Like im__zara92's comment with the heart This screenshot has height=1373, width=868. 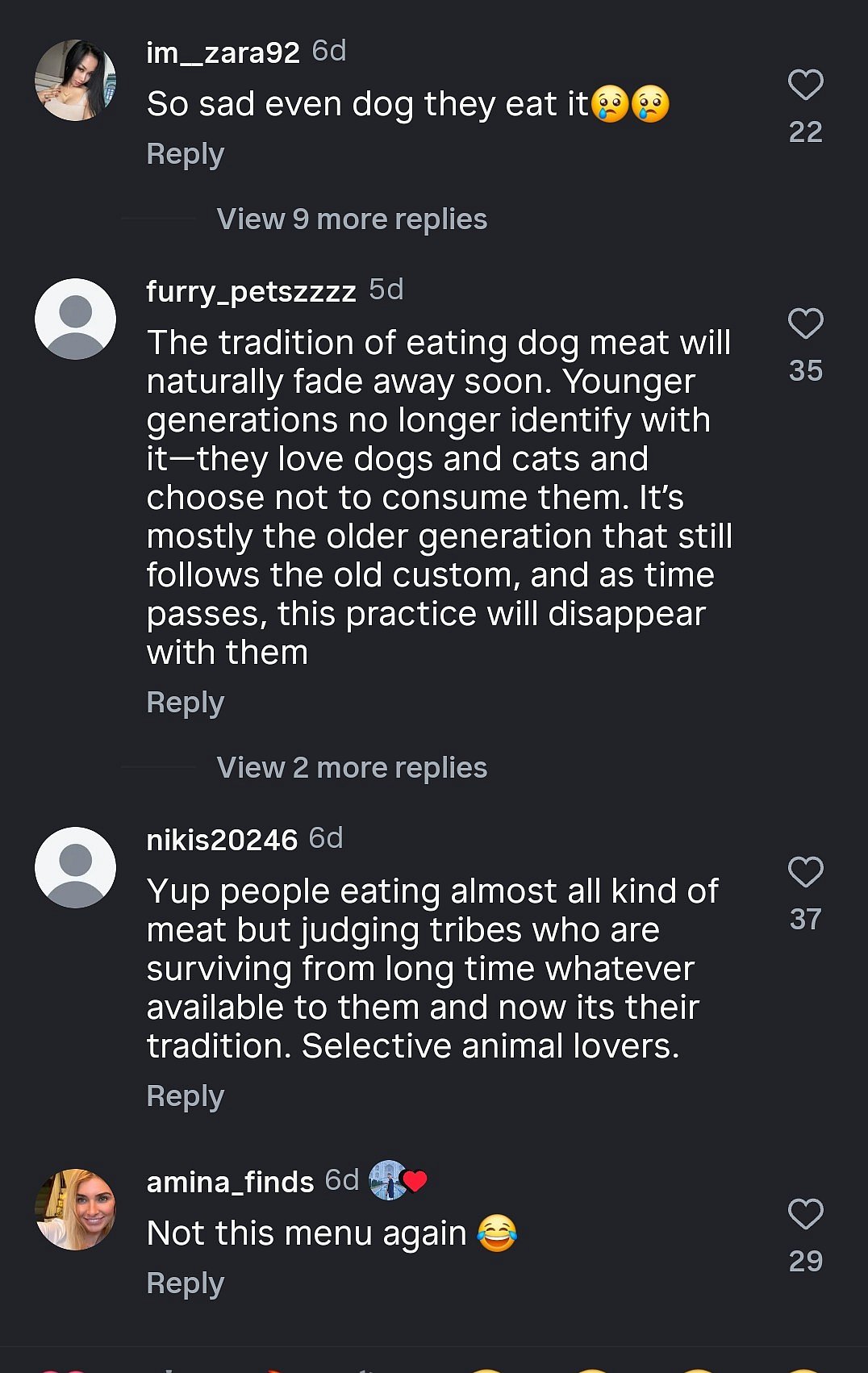click(805, 85)
